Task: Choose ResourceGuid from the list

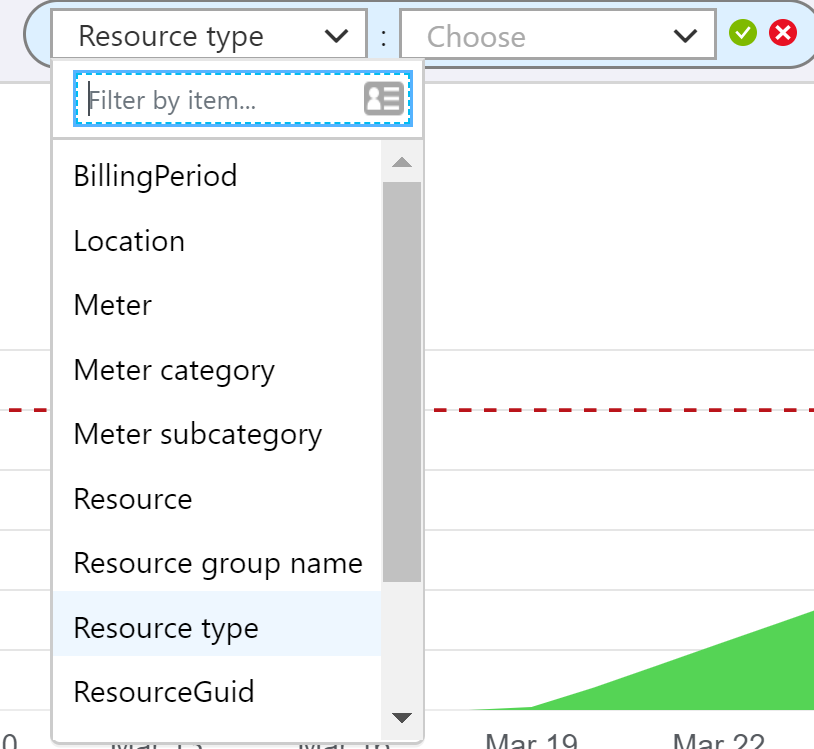Action: [x=164, y=692]
